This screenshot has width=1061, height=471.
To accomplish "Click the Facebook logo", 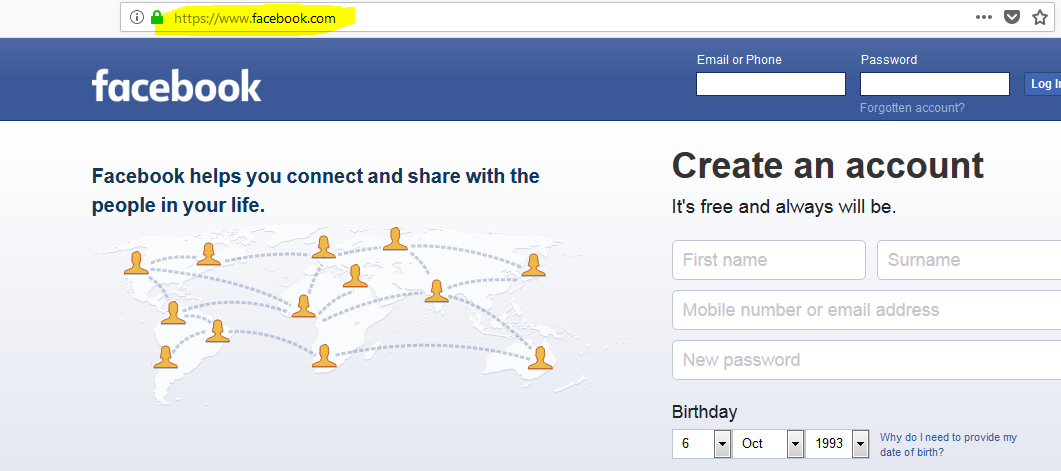I will 176,86.
